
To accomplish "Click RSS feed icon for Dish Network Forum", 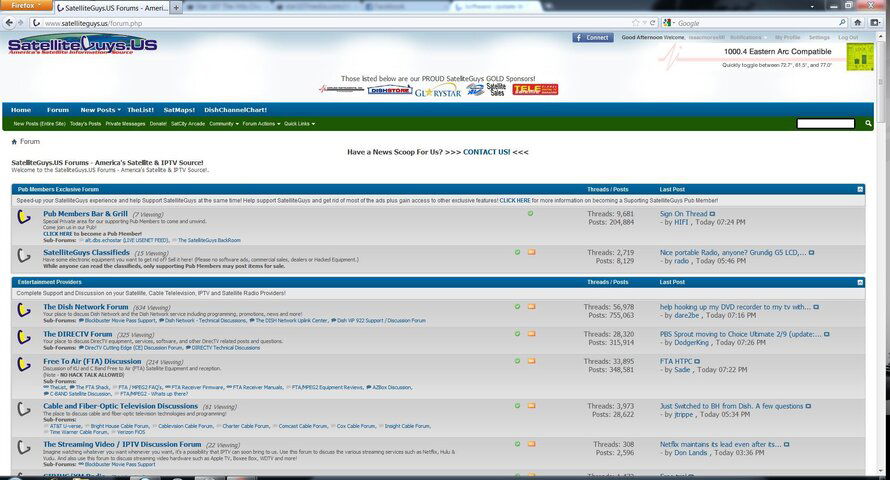I will click(x=531, y=306).
